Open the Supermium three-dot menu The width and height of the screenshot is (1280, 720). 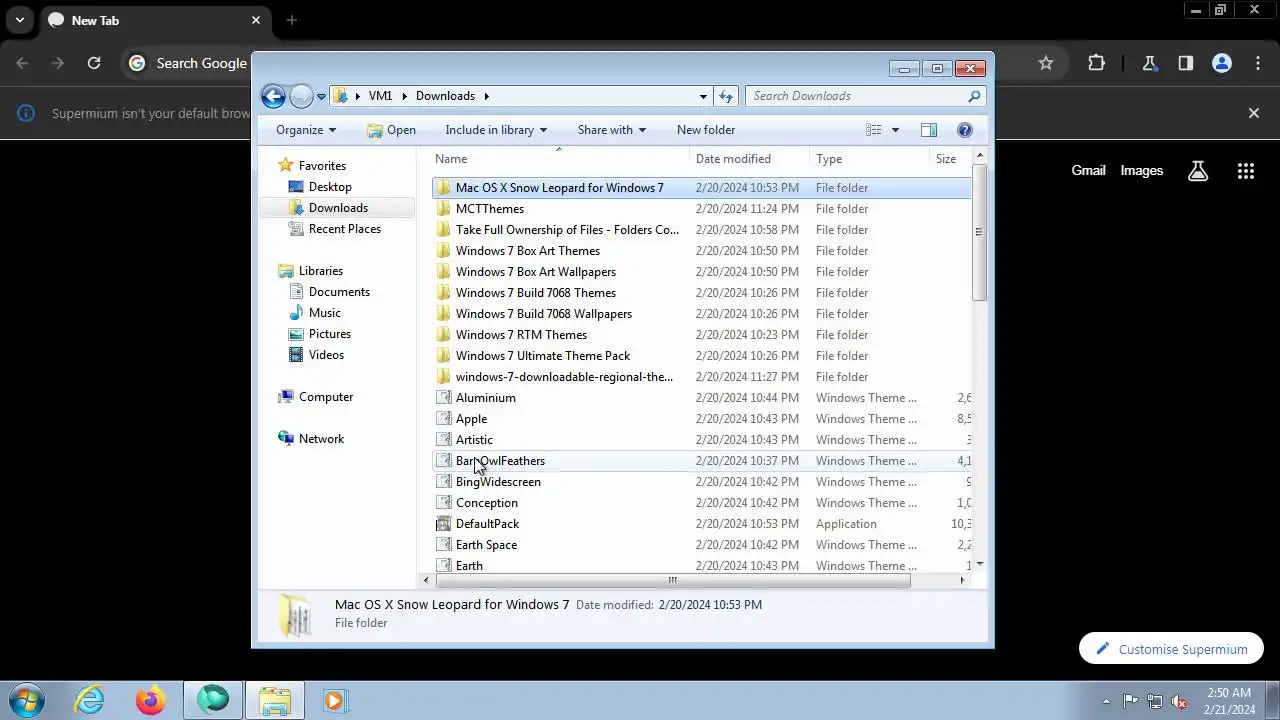1258,63
